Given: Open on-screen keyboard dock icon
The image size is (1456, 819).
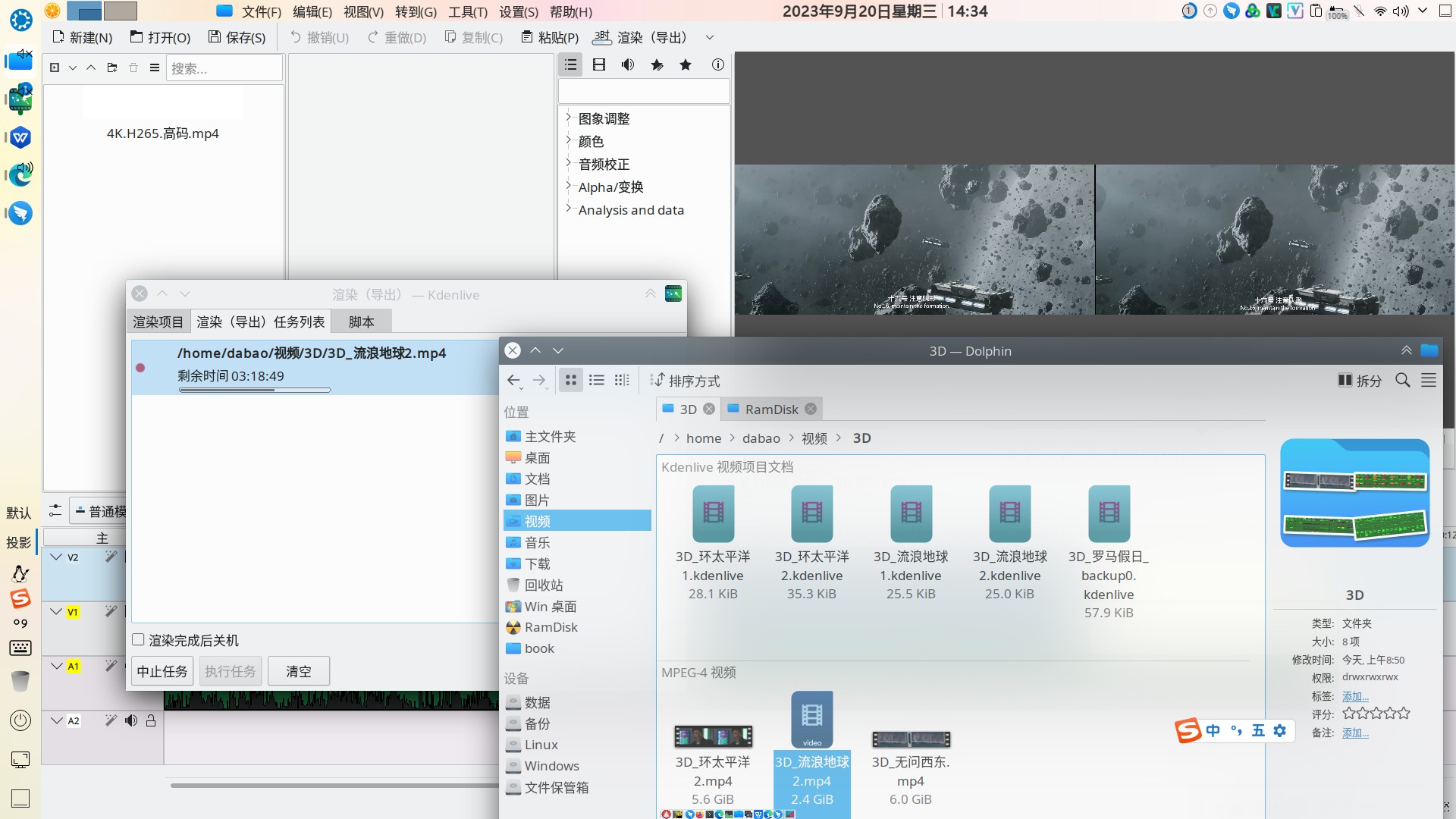Looking at the screenshot, I should tap(20, 648).
